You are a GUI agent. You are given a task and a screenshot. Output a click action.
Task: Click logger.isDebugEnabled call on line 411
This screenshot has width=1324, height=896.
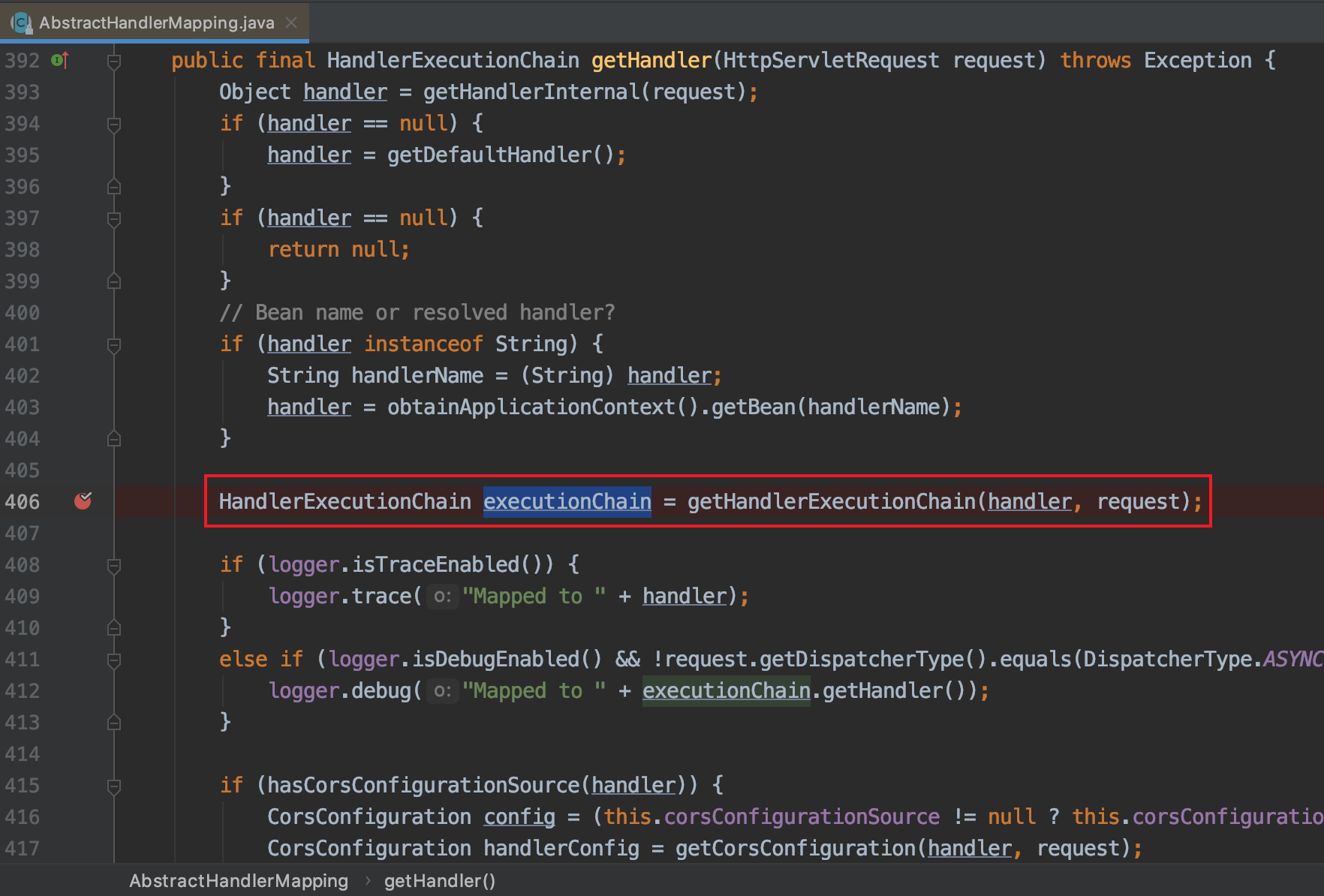point(465,659)
